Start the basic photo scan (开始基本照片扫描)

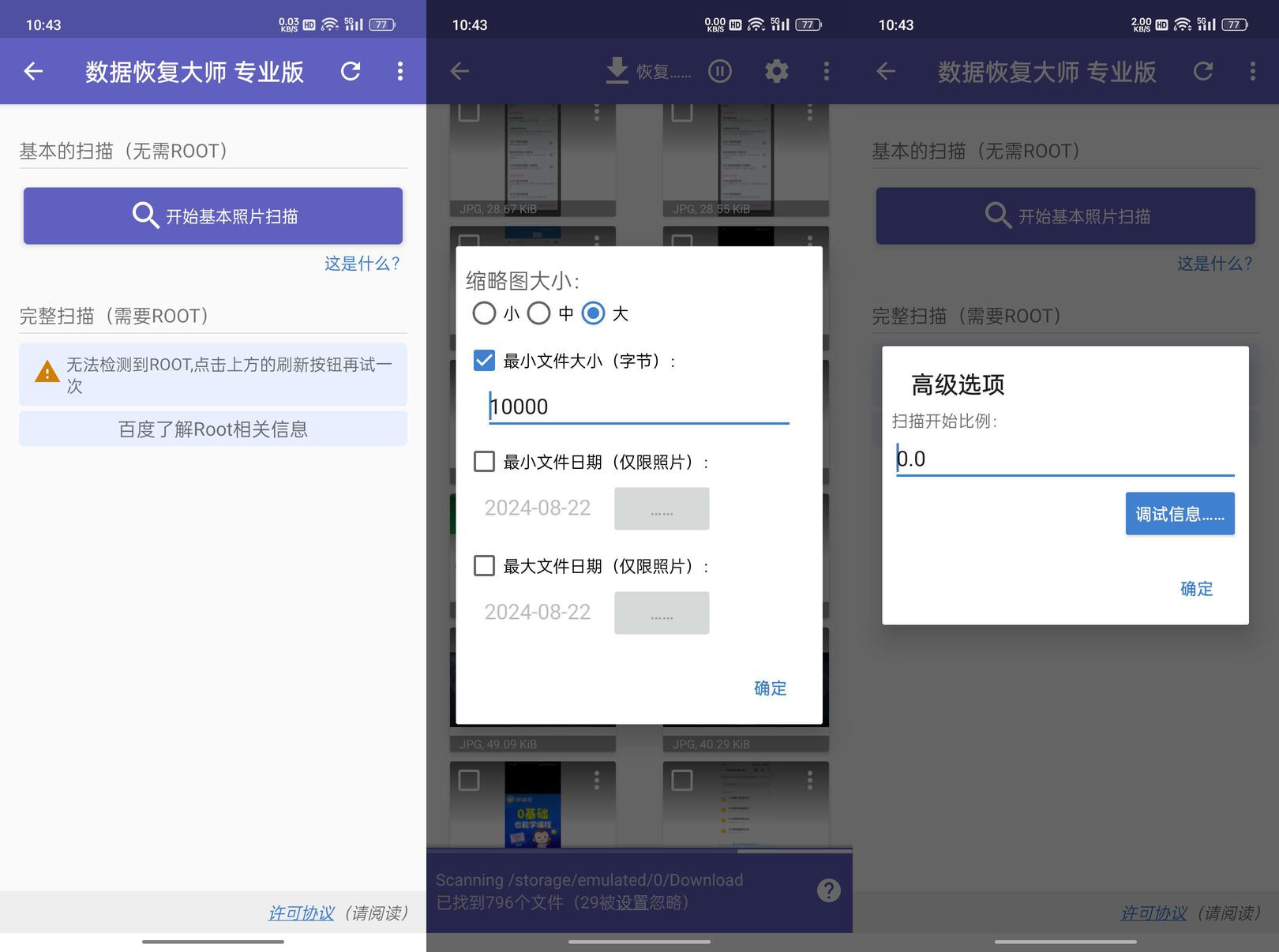(213, 216)
